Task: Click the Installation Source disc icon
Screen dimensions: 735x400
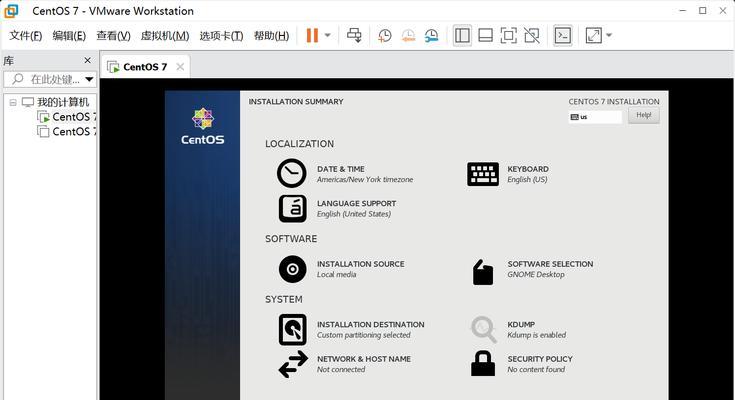Action: (292, 269)
